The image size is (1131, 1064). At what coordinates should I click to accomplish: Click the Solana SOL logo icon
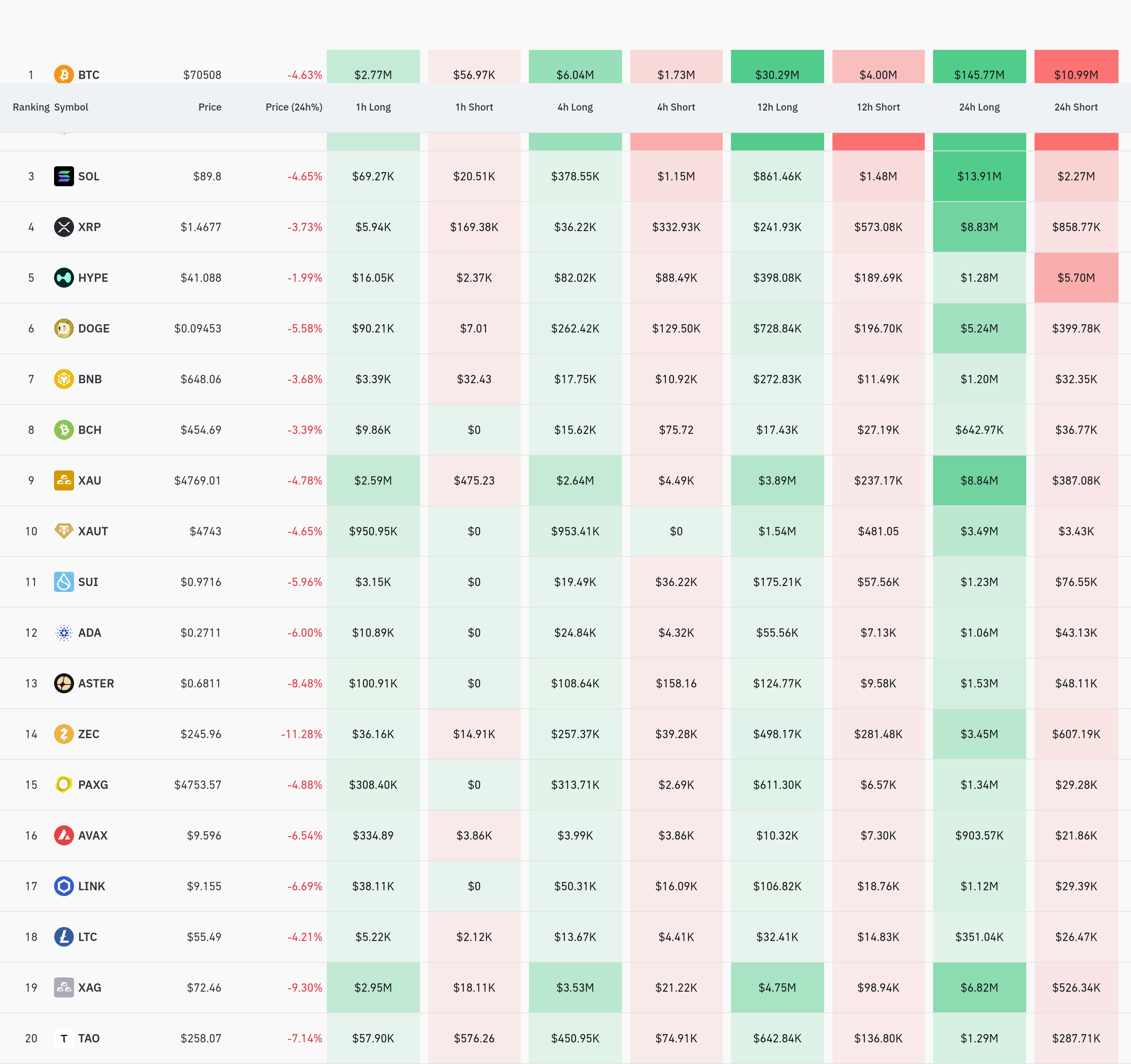[x=64, y=176]
